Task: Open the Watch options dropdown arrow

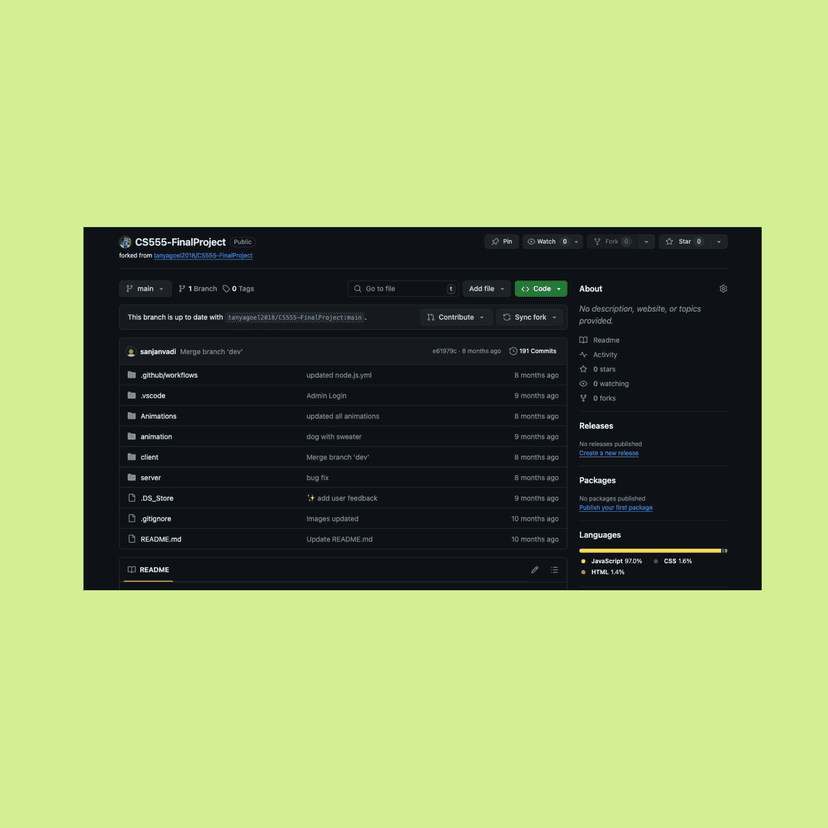Action: coord(577,241)
